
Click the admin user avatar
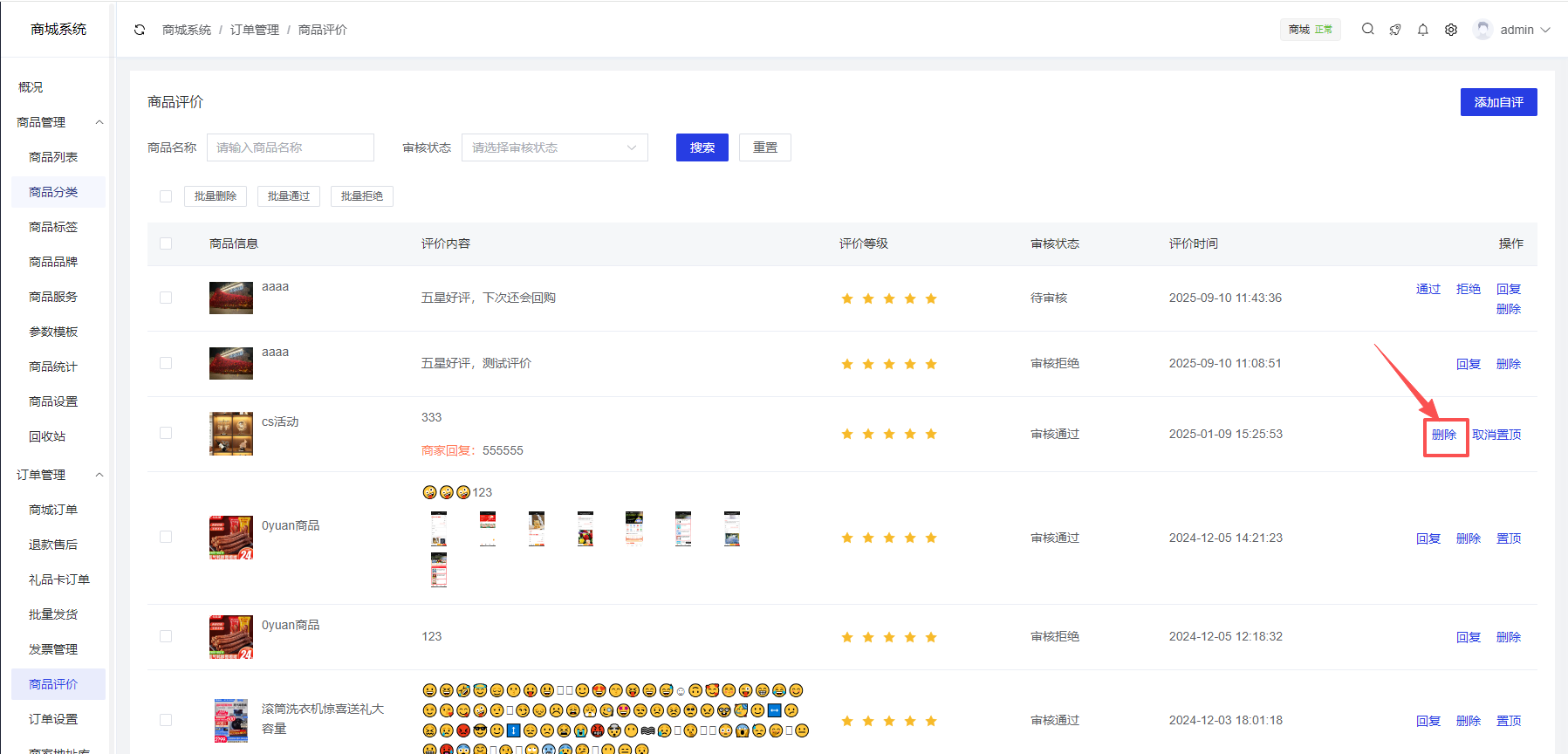[1482, 30]
